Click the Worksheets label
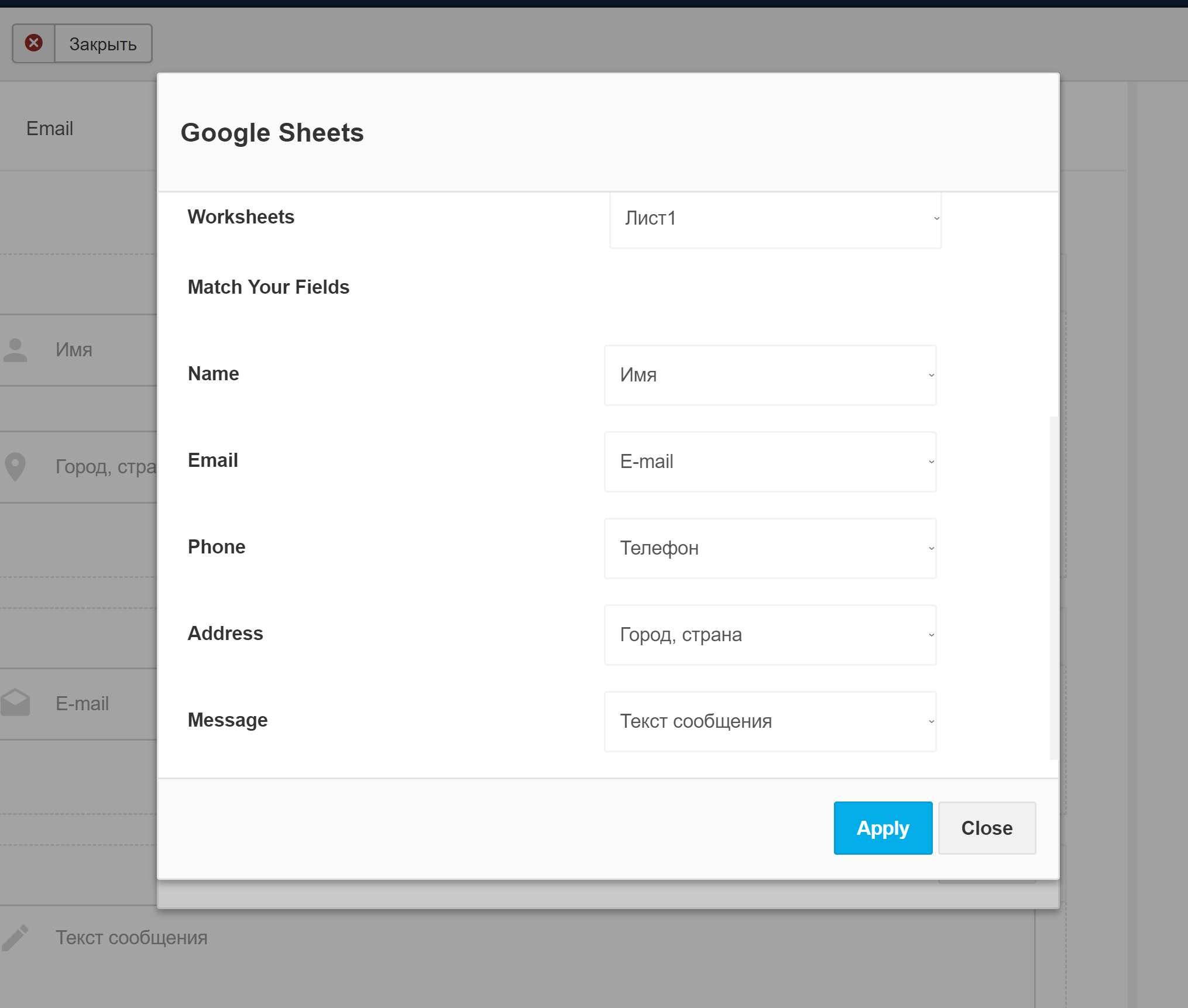This screenshot has width=1188, height=1008. (241, 217)
